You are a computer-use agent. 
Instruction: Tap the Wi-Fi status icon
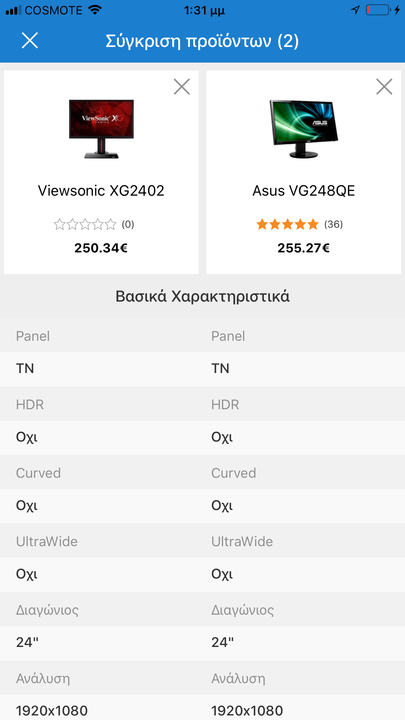pyautogui.click(x=95, y=10)
